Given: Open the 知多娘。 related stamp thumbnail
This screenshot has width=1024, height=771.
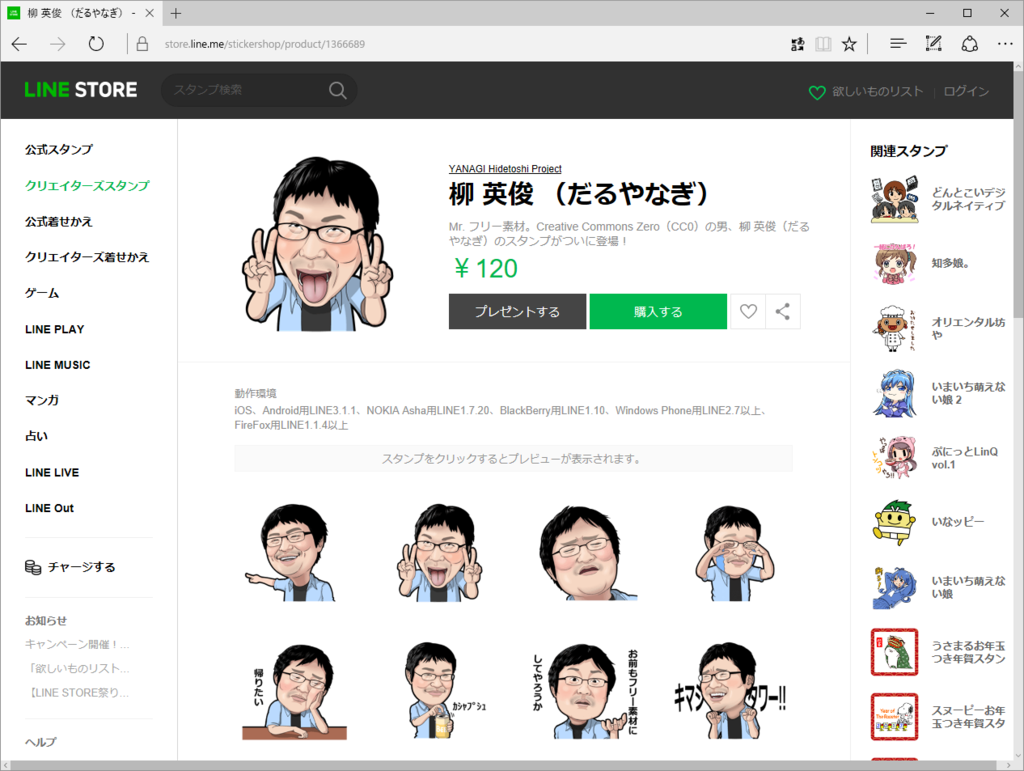Looking at the screenshot, I should (893, 262).
